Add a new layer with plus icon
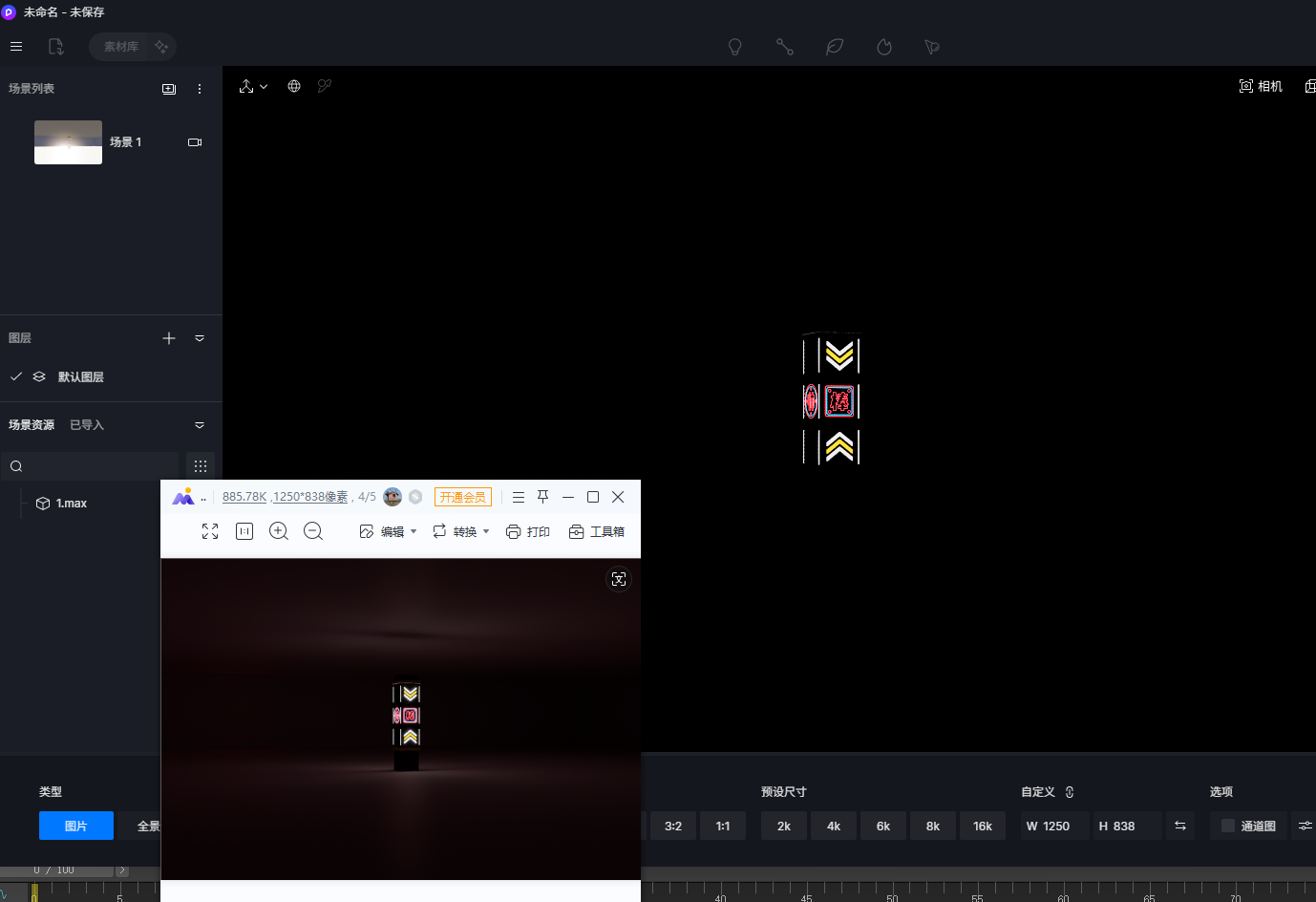 [169, 338]
